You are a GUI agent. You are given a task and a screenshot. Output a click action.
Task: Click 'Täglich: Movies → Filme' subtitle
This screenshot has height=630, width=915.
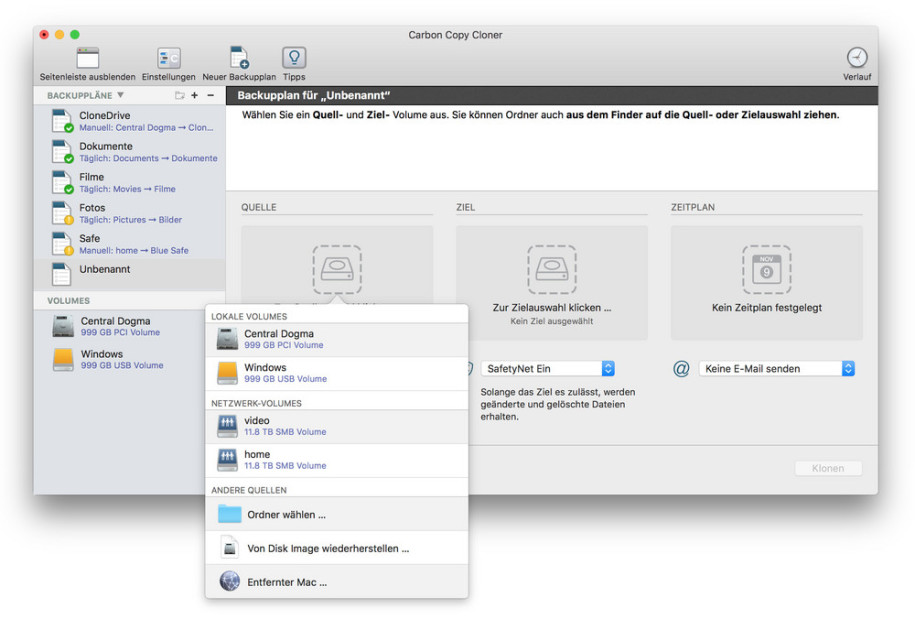click(x=127, y=189)
